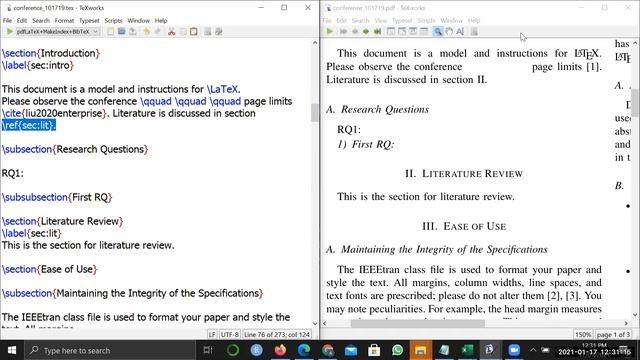Open the editor Edit menu
640x360 pixels.
click(x=22, y=20)
